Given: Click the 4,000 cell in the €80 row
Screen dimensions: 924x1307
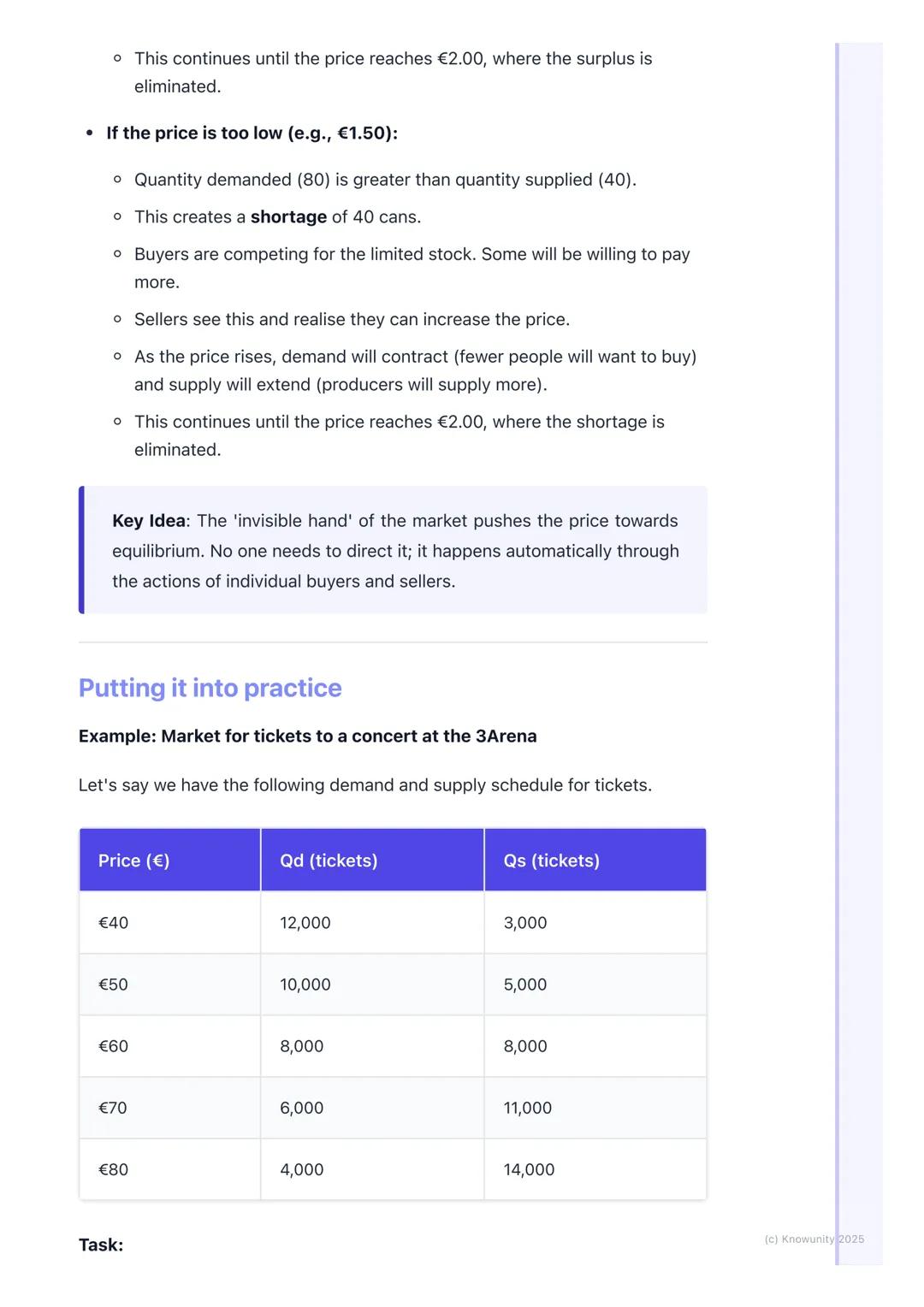Looking at the screenshot, I should pyautogui.click(x=302, y=1169).
